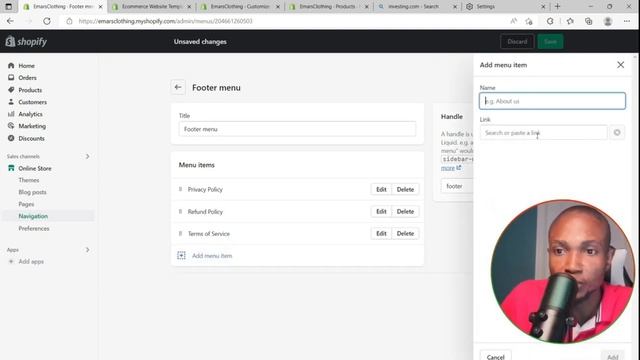This screenshot has height=360, width=640.
Task: Switch to EmarsClothing Customize tab
Action: pos(240,7)
